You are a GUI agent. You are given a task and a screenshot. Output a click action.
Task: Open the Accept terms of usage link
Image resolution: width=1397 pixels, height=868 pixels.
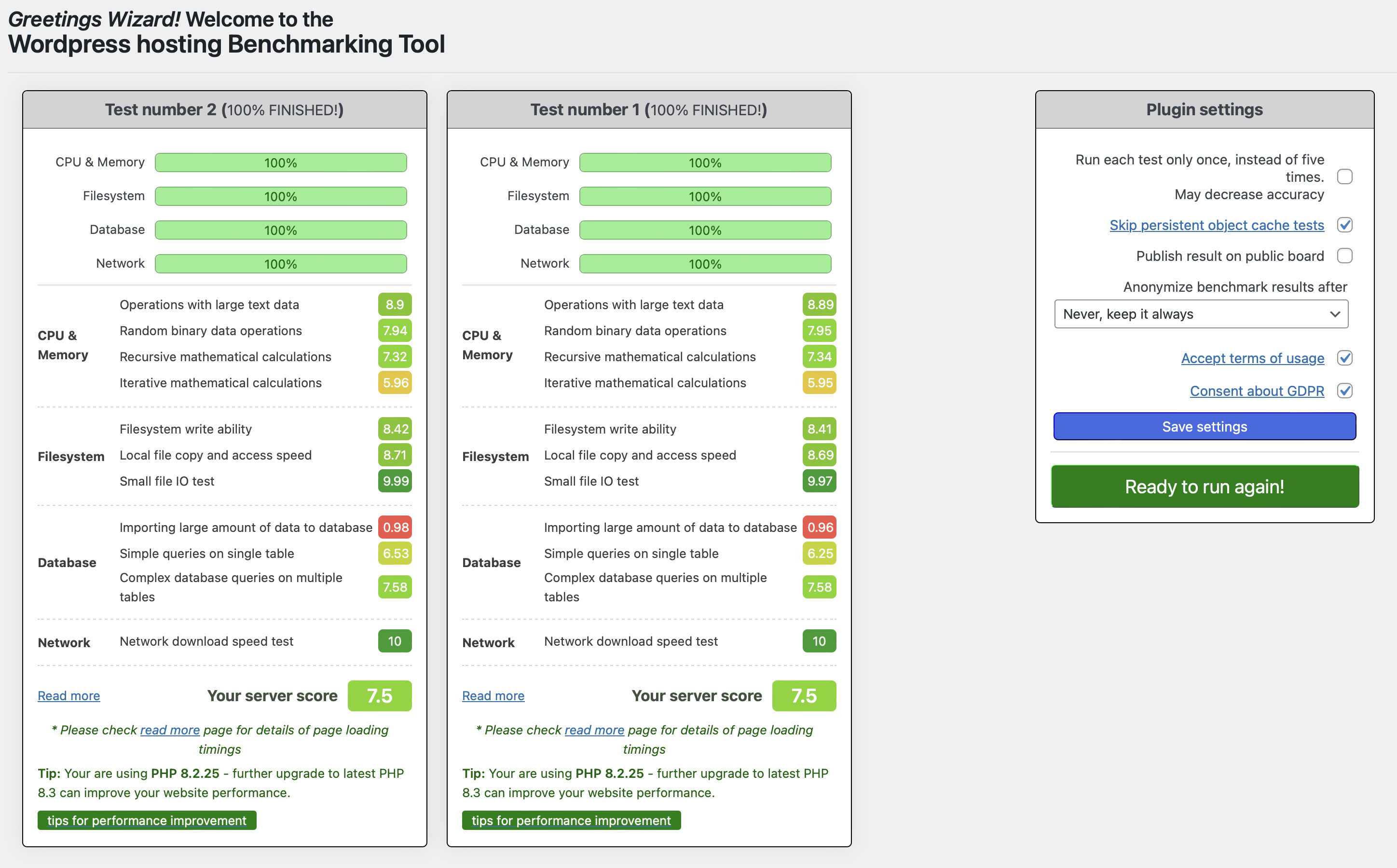(1252, 358)
